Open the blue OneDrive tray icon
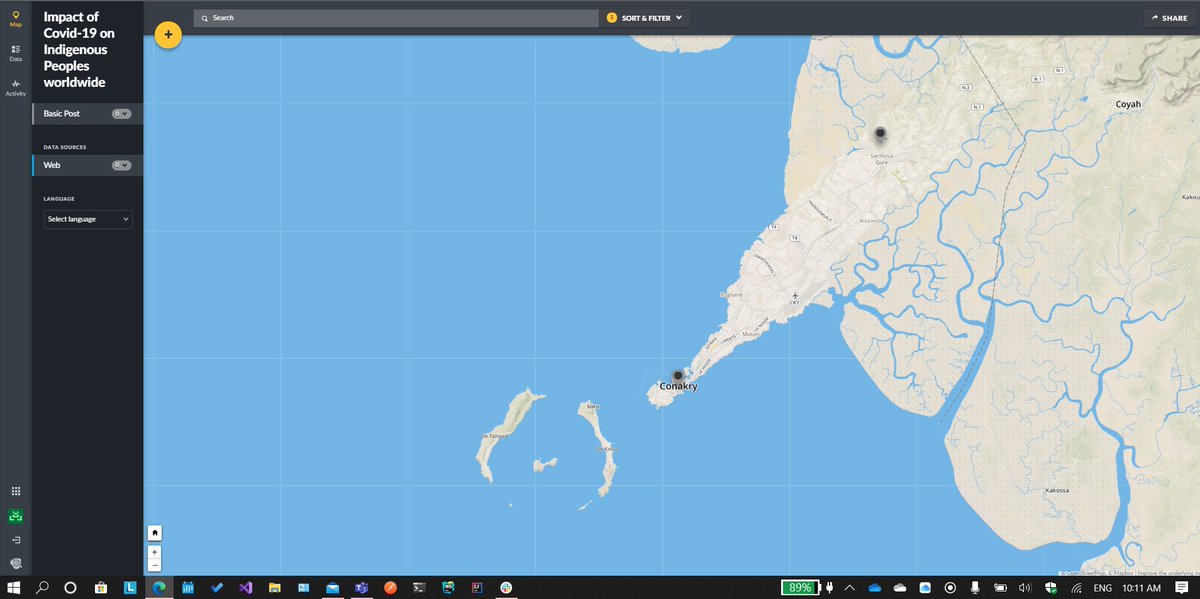 875,588
